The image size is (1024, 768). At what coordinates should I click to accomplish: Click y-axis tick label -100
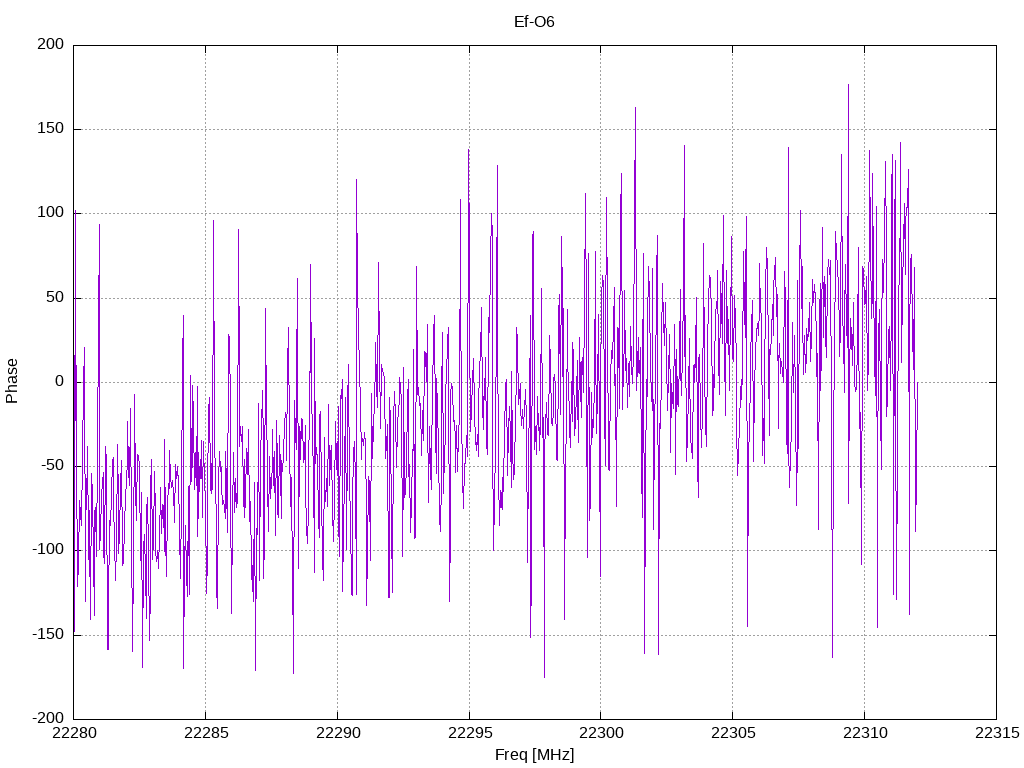coord(48,550)
